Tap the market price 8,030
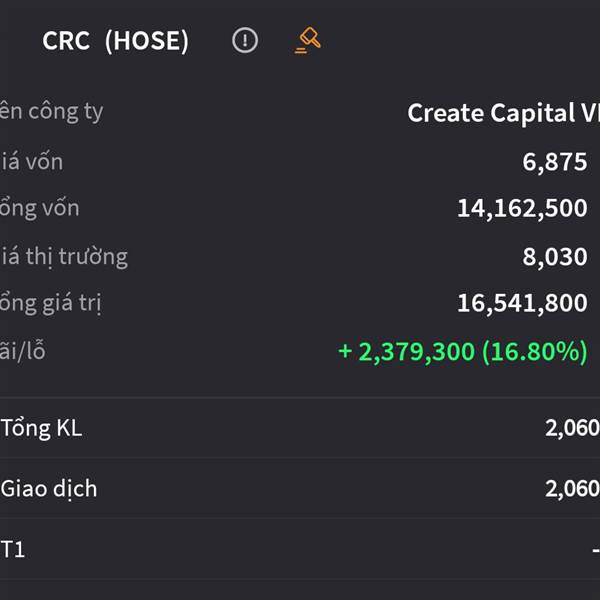Screen dimensions: 600x600 (555, 256)
